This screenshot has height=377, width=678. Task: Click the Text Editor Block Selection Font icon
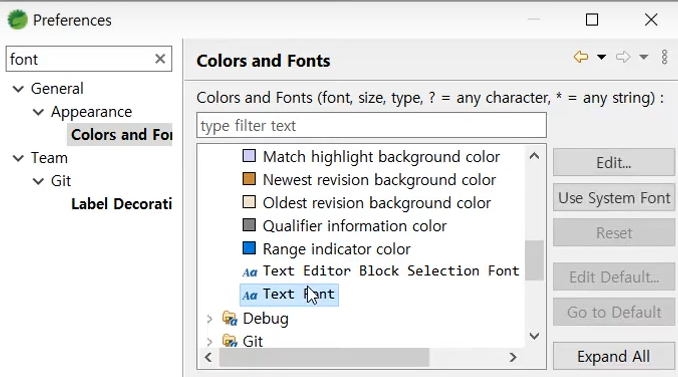249,272
